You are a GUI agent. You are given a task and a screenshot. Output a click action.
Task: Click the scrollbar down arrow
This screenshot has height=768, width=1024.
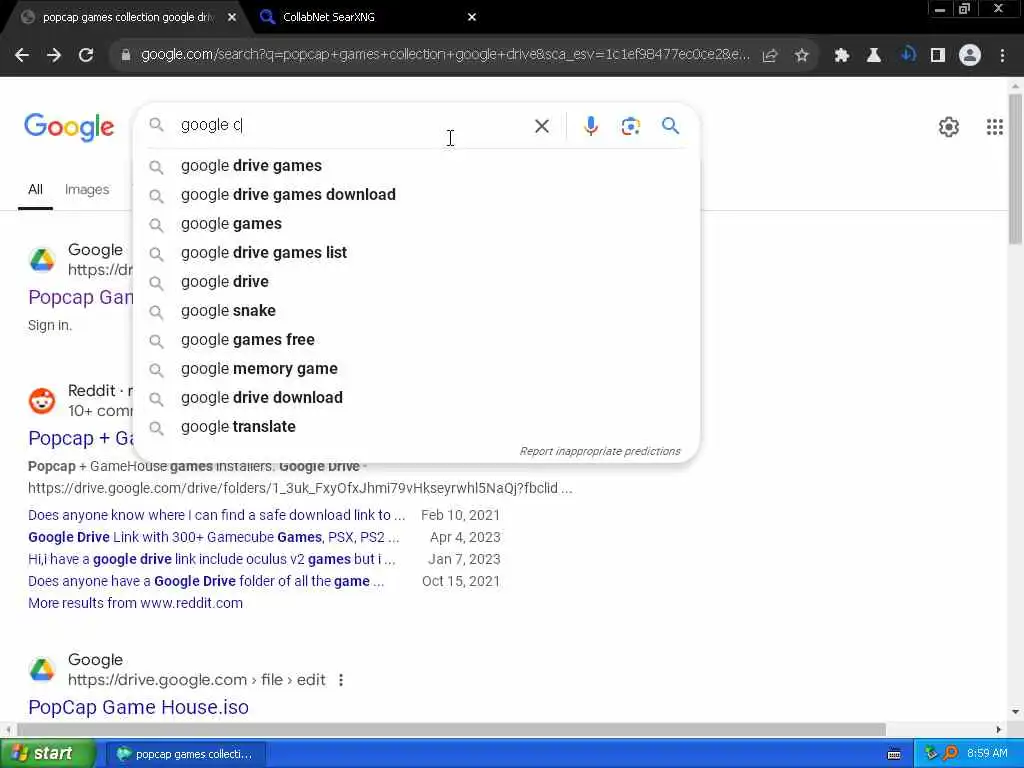pyautogui.click(x=1015, y=712)
